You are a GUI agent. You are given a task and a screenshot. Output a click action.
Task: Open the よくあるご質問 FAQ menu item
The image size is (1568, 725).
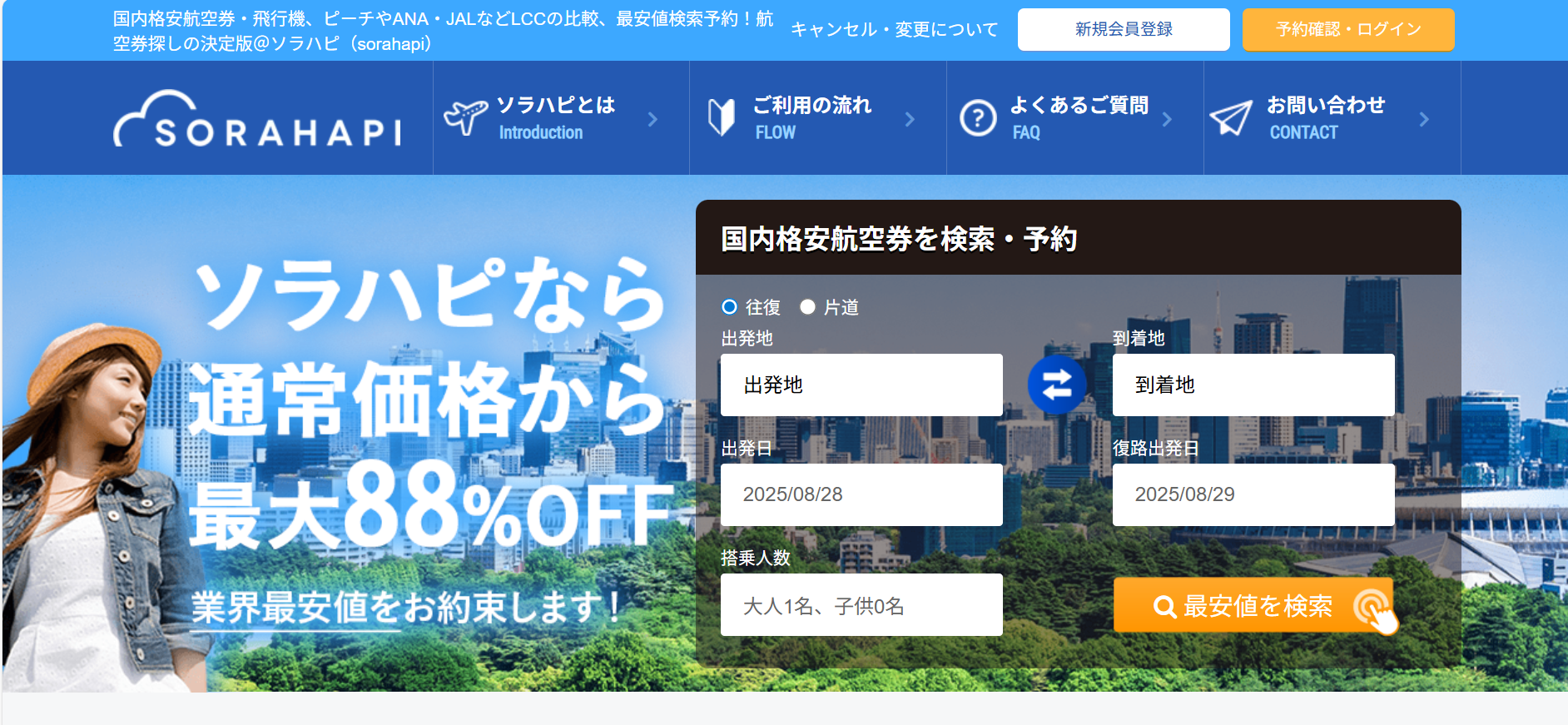pos(1075,117)
